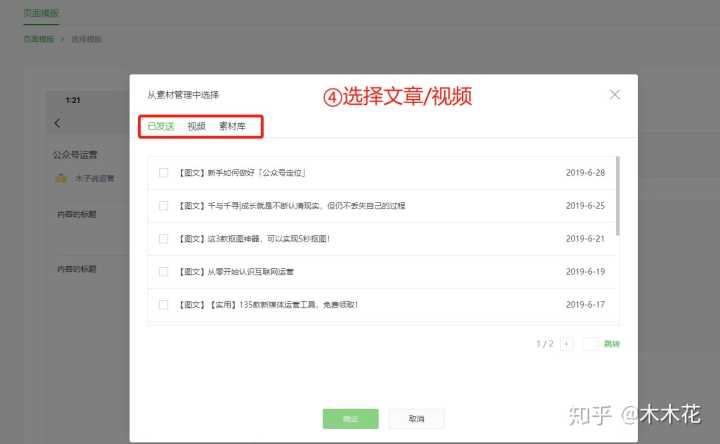
Task: Click the 页面模版 breadcrumb link
Action: tap(39, 39)
